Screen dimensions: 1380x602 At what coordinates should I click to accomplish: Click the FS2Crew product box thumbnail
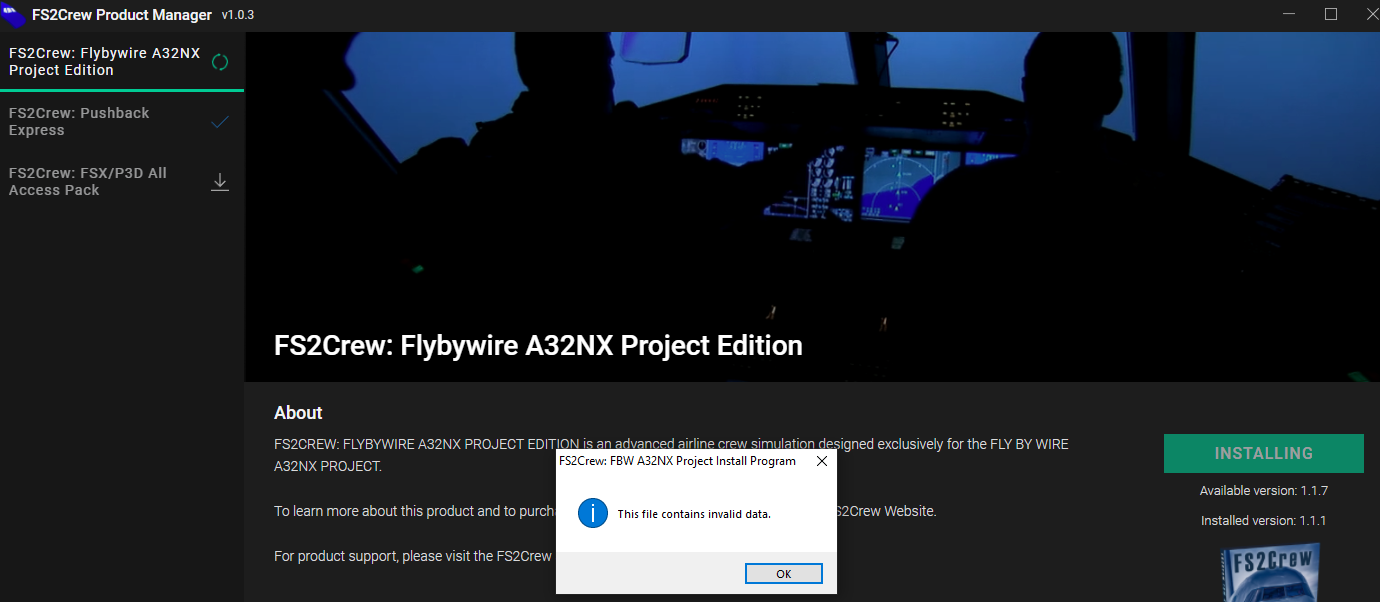coord(1272,573)
